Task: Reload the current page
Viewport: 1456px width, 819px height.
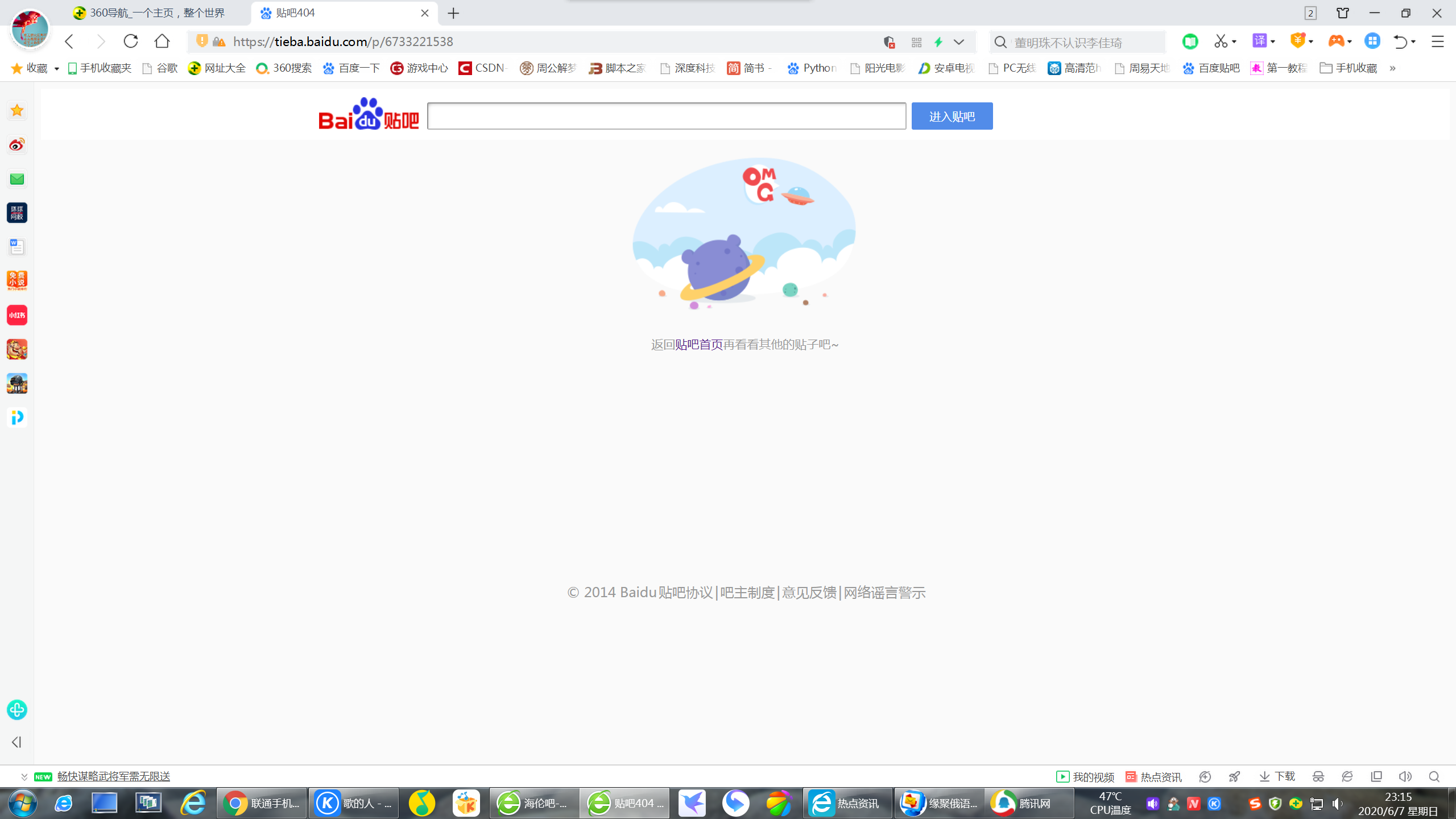Action: (131, 42)
